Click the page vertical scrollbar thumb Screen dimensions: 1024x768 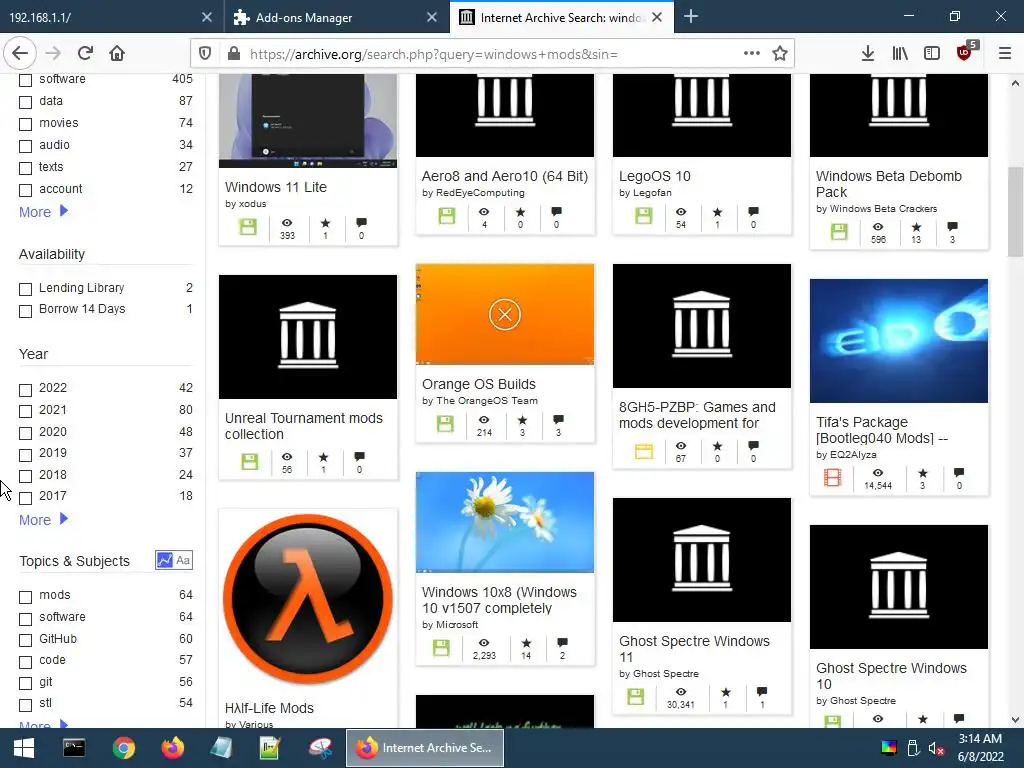[1015, 212]
